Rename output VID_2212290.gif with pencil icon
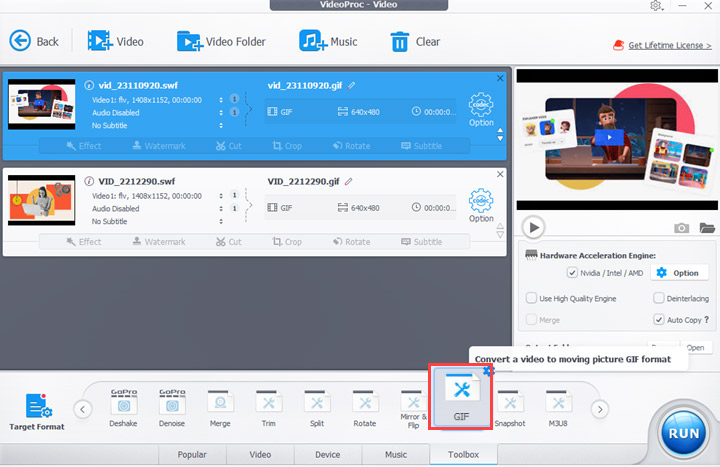The width and height of the screenshot is (720, 467). coord(349,181)
